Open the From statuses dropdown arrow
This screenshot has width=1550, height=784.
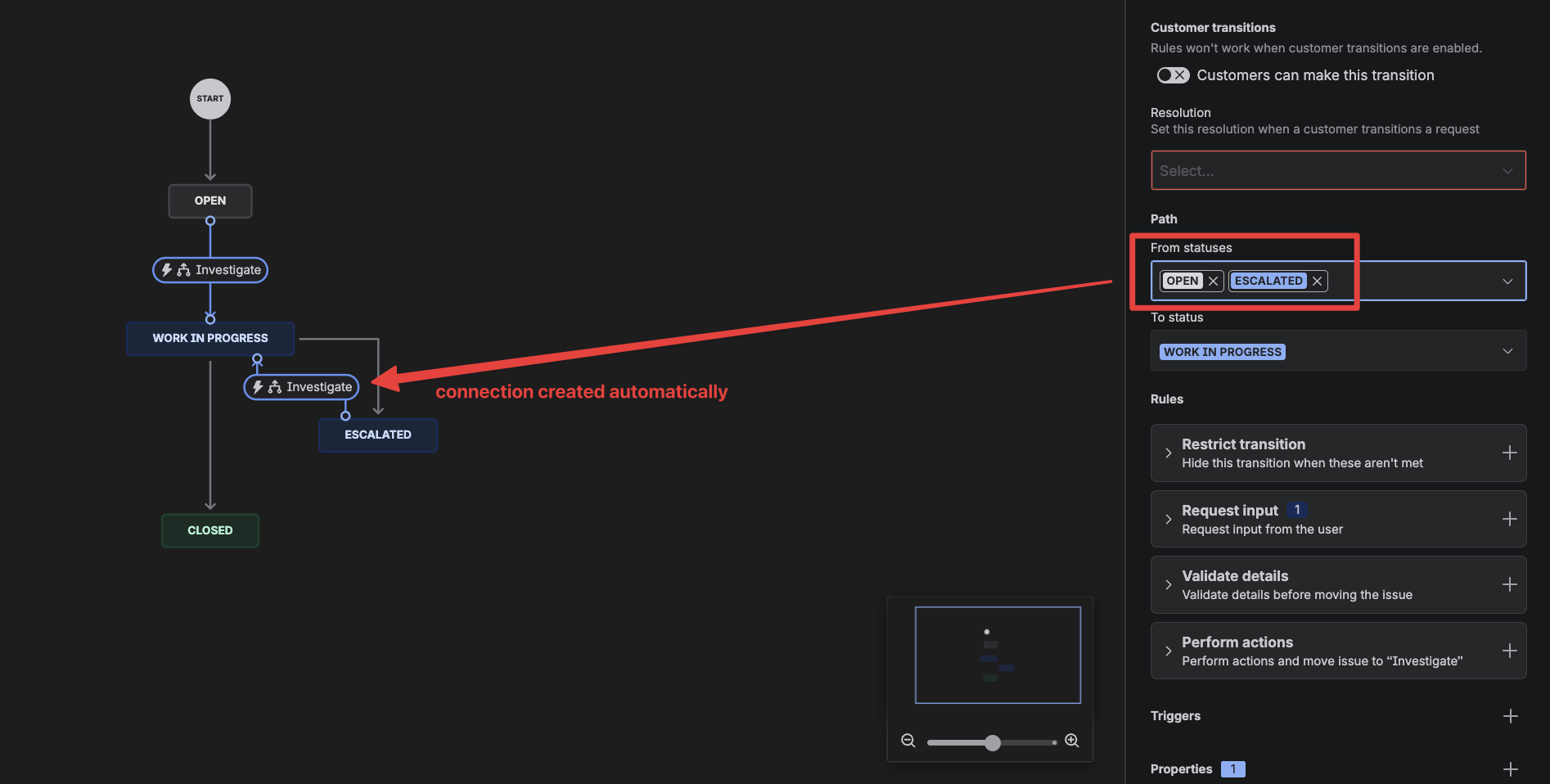(1507, 282)
